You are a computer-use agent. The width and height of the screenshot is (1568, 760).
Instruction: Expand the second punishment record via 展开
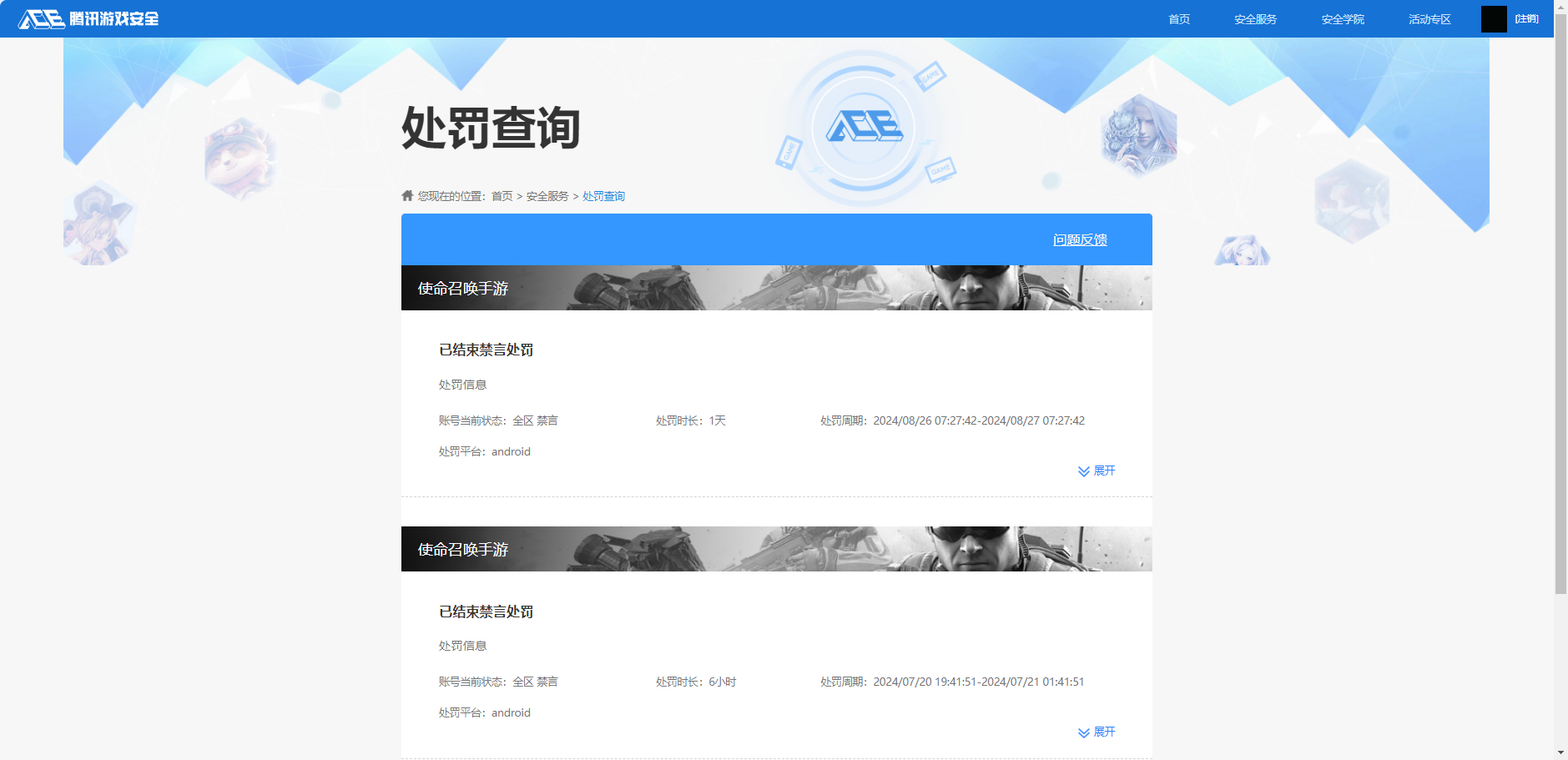1105,732
